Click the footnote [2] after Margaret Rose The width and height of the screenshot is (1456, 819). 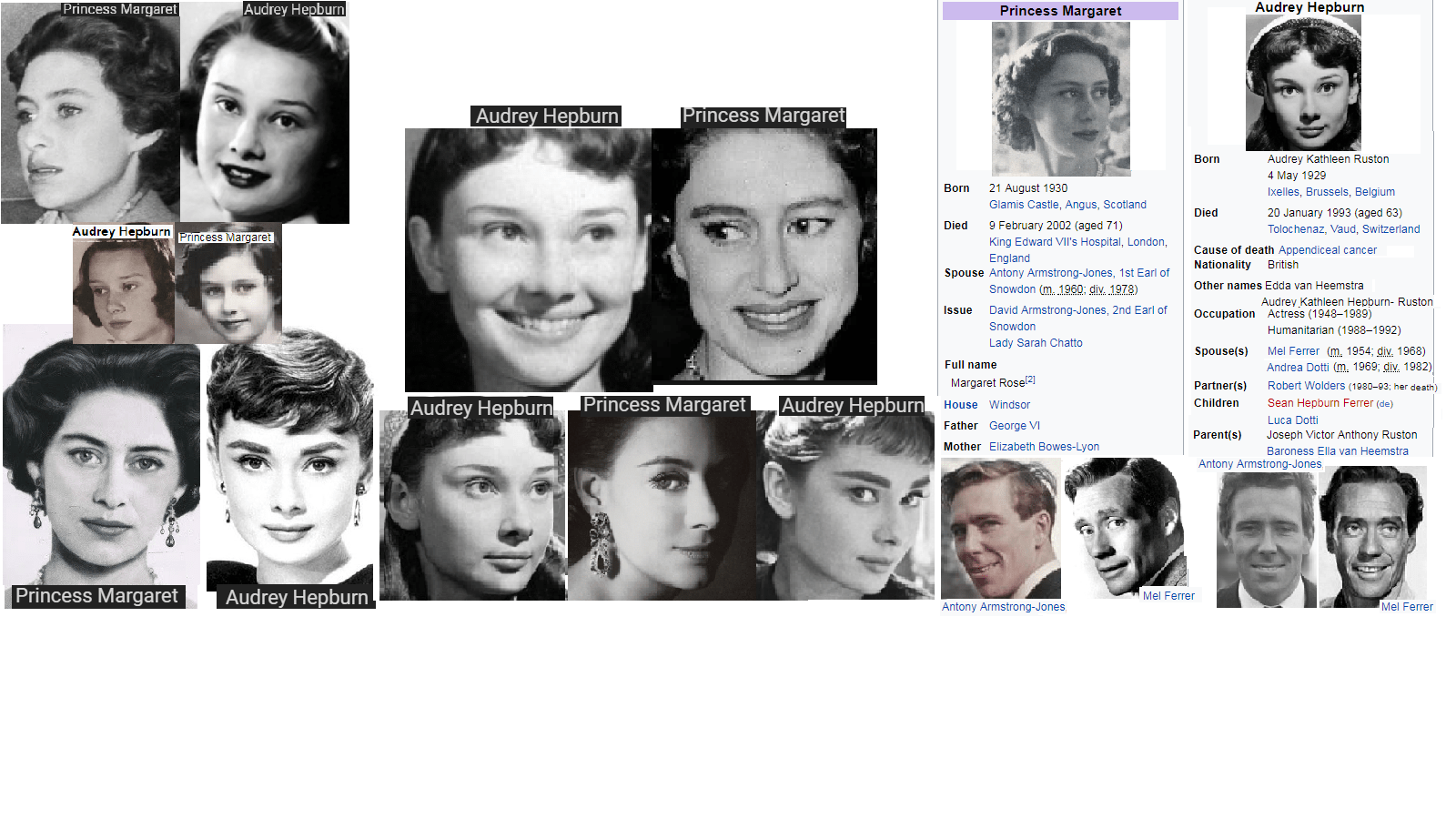tap(1030, 380)
